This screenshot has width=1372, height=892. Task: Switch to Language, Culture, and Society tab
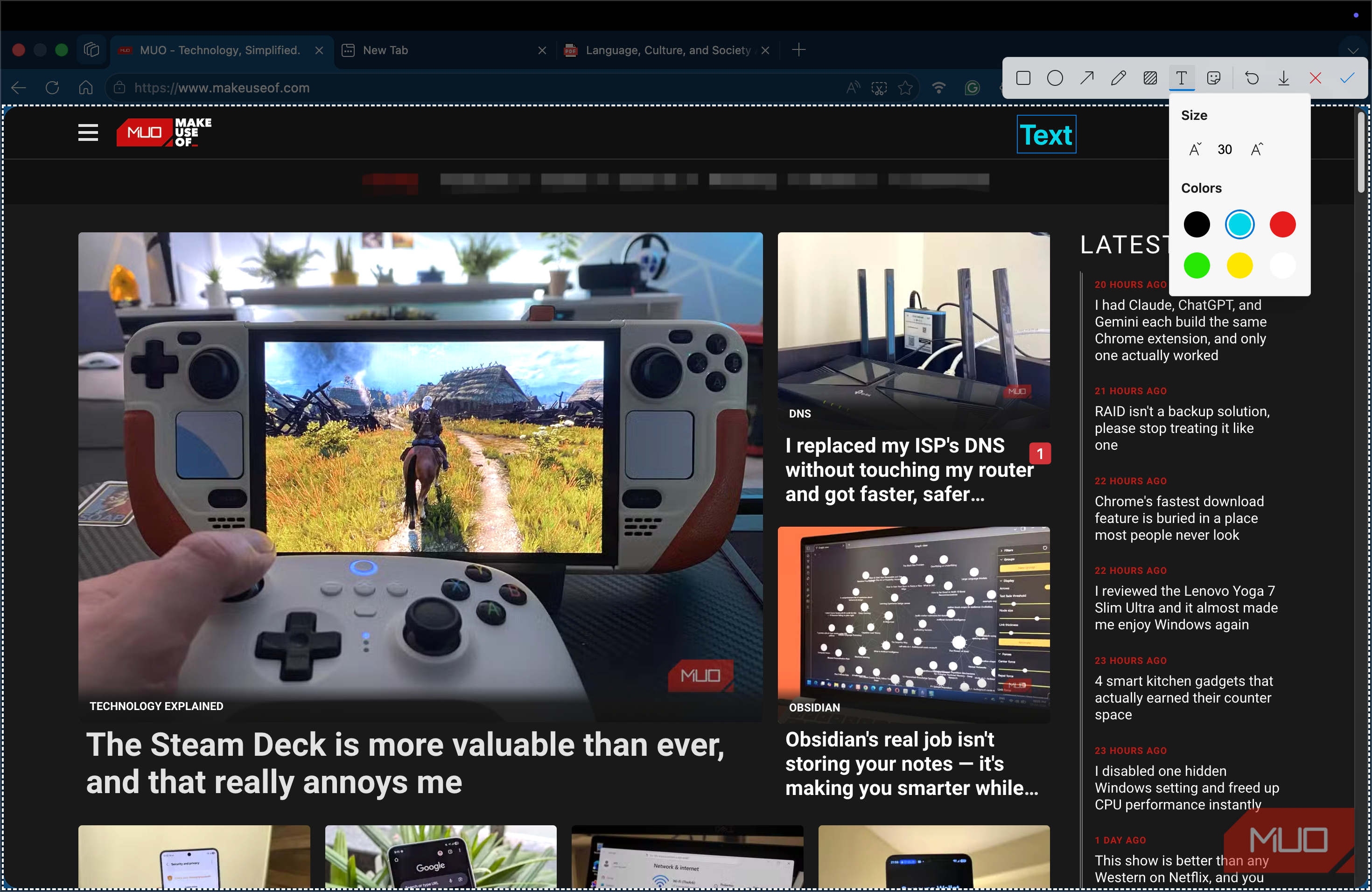pyautogui.click(x=669, y=50)
